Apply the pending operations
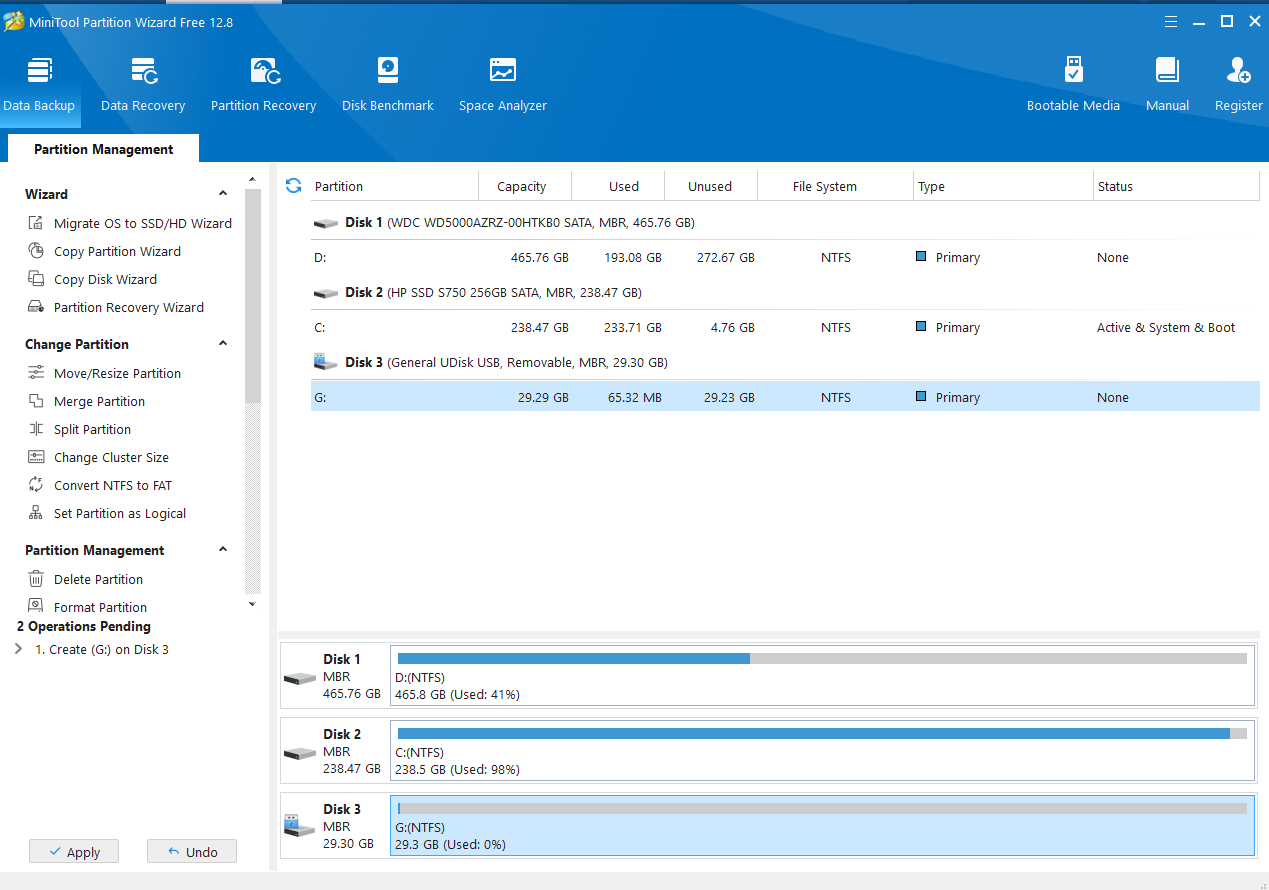 [74, 852]
